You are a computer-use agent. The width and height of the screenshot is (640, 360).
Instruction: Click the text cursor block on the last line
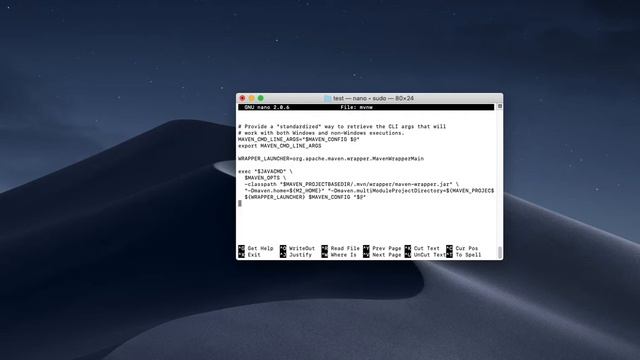pos(240,203)
